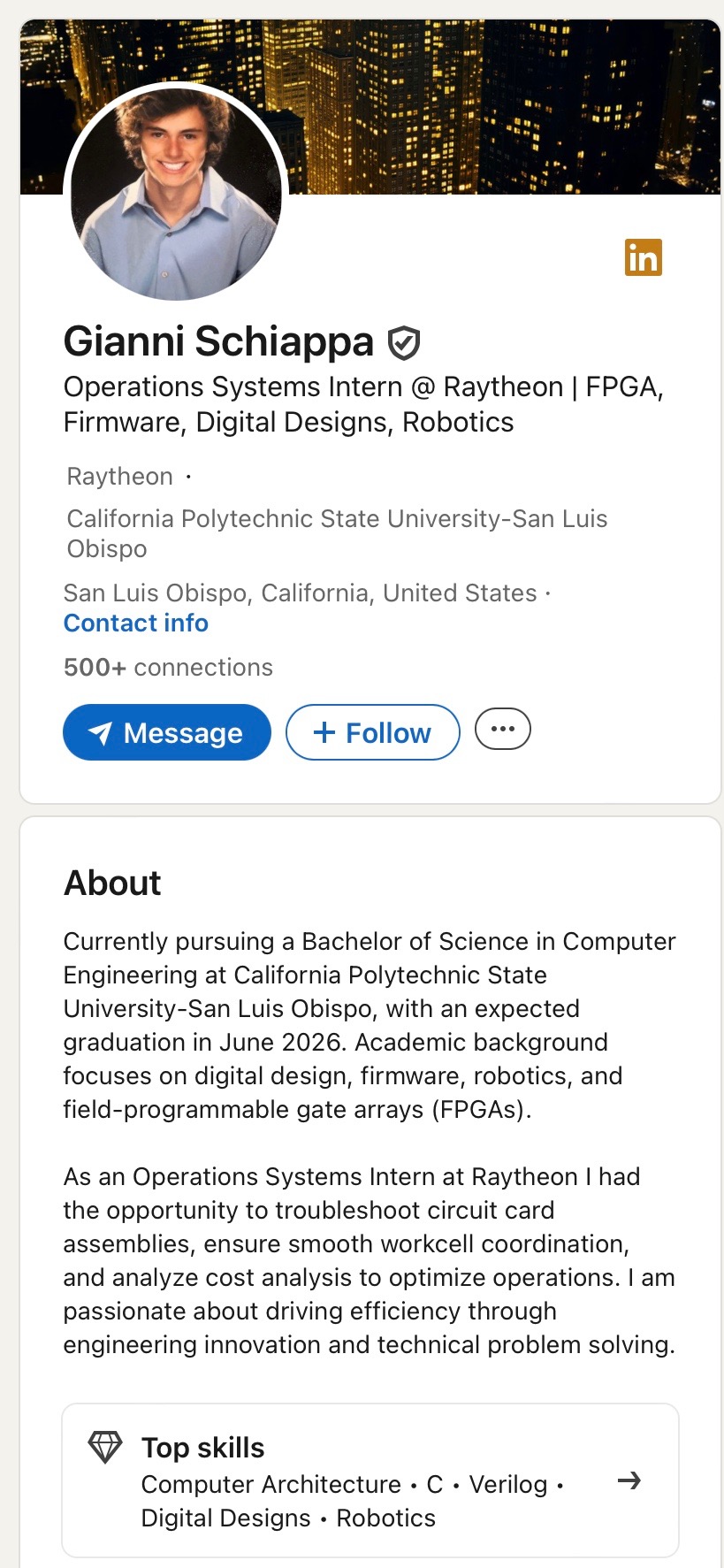Image resolution: width=724 pixels, height=1568 pixels.
Task: Click the paragraph about troubleshooting circuit cards
Action: click(x=369, y=1260)
